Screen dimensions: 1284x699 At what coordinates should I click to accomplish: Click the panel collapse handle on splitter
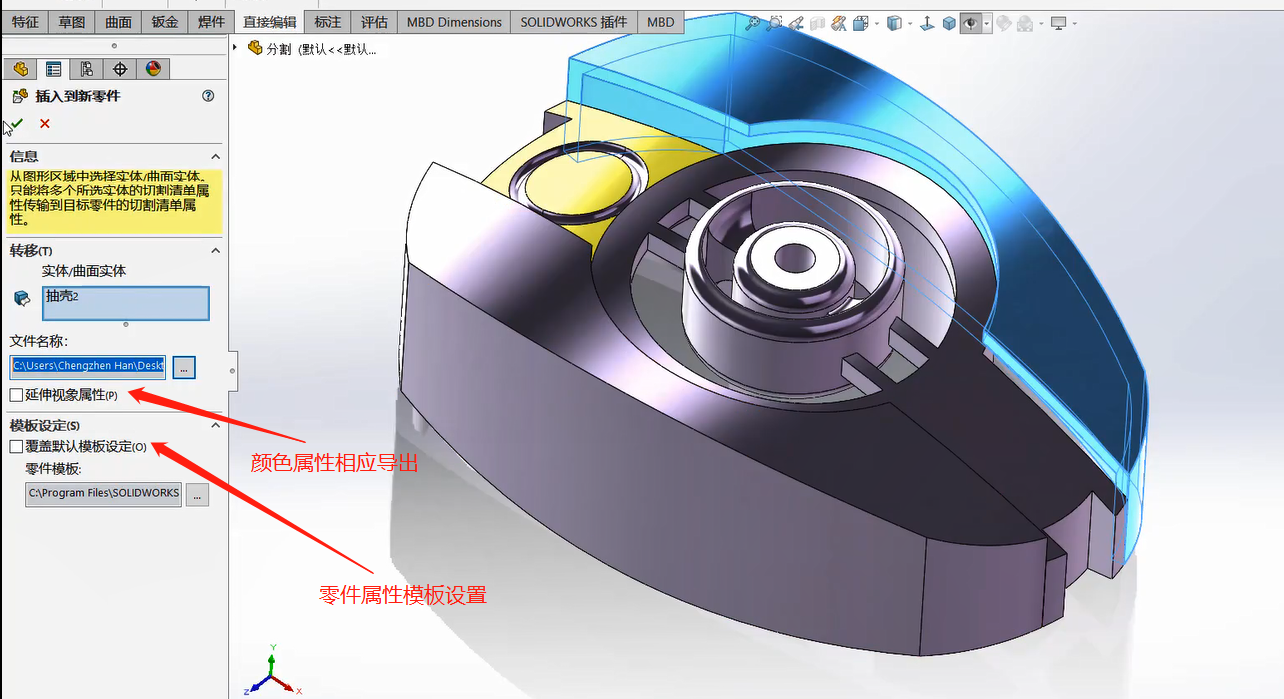[233, 370]
